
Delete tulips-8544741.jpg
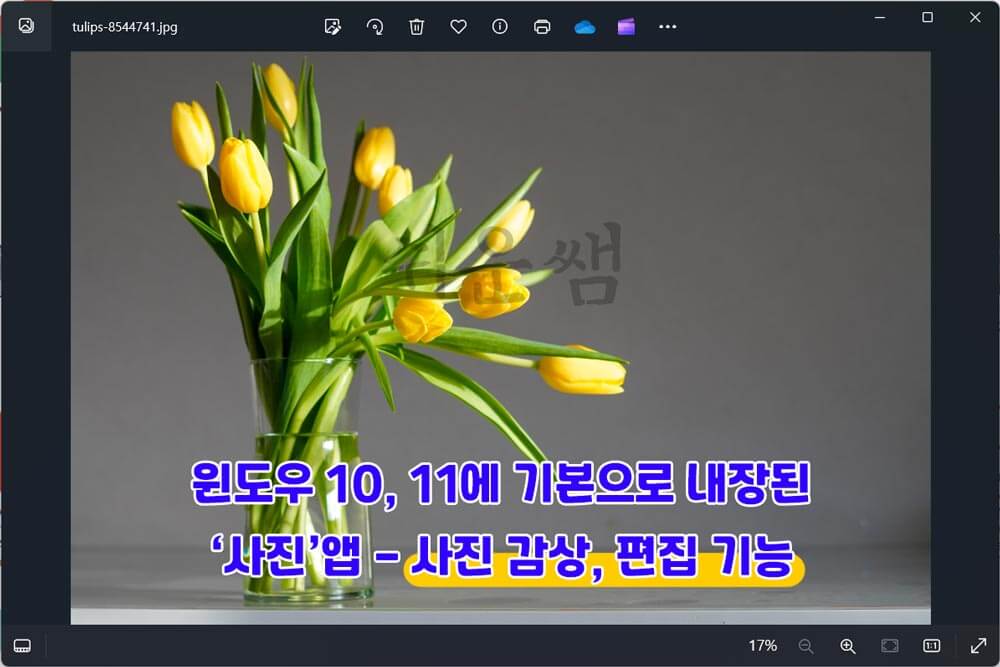pos(417,27)
